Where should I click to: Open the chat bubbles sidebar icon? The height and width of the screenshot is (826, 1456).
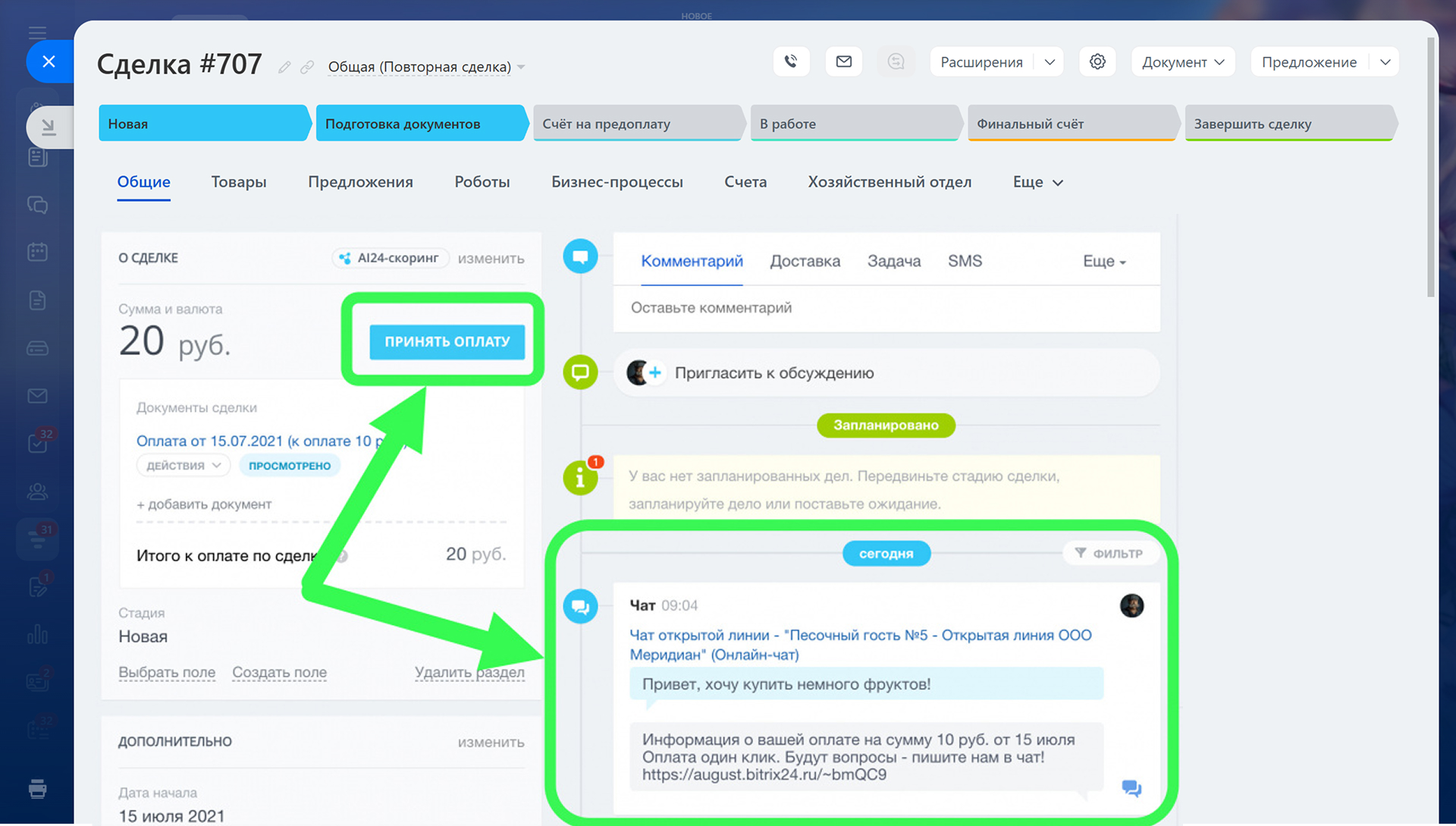pyautogui.click(x=37, y=205)
